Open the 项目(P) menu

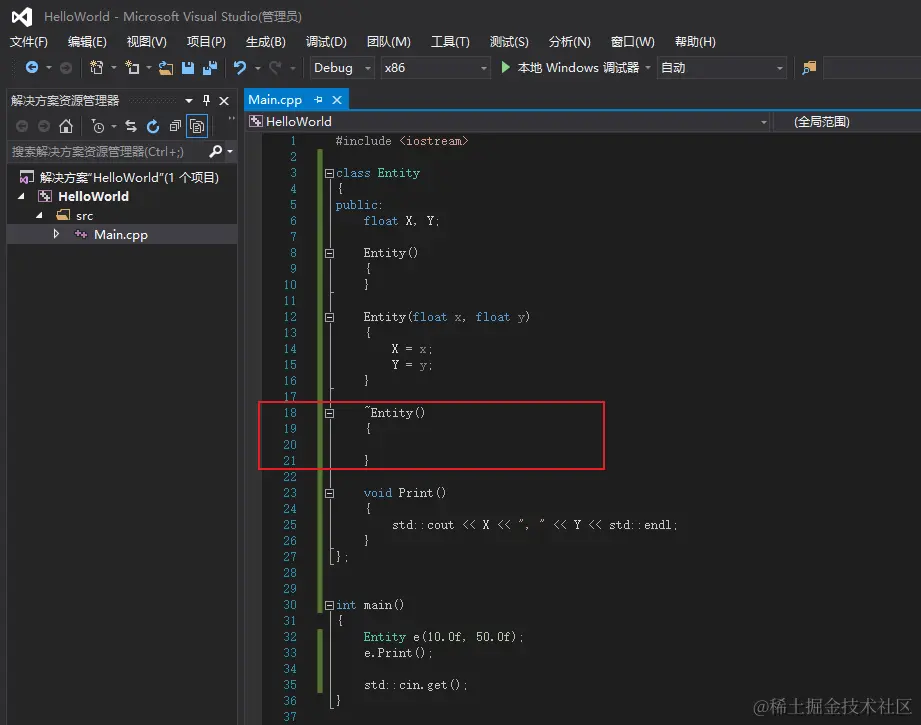point(206,42)
